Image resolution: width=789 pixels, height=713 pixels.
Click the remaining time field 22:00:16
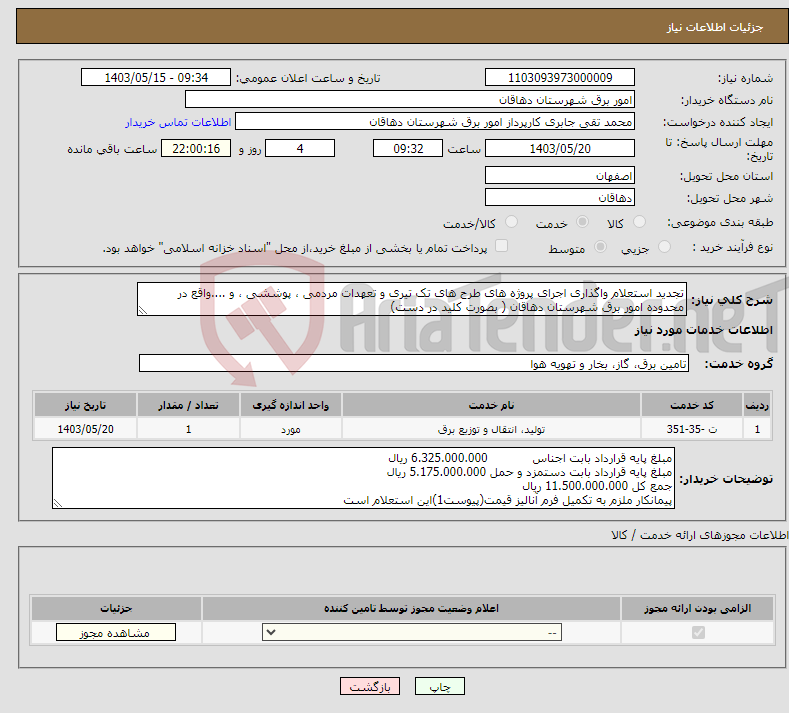(x=196, y=148)
